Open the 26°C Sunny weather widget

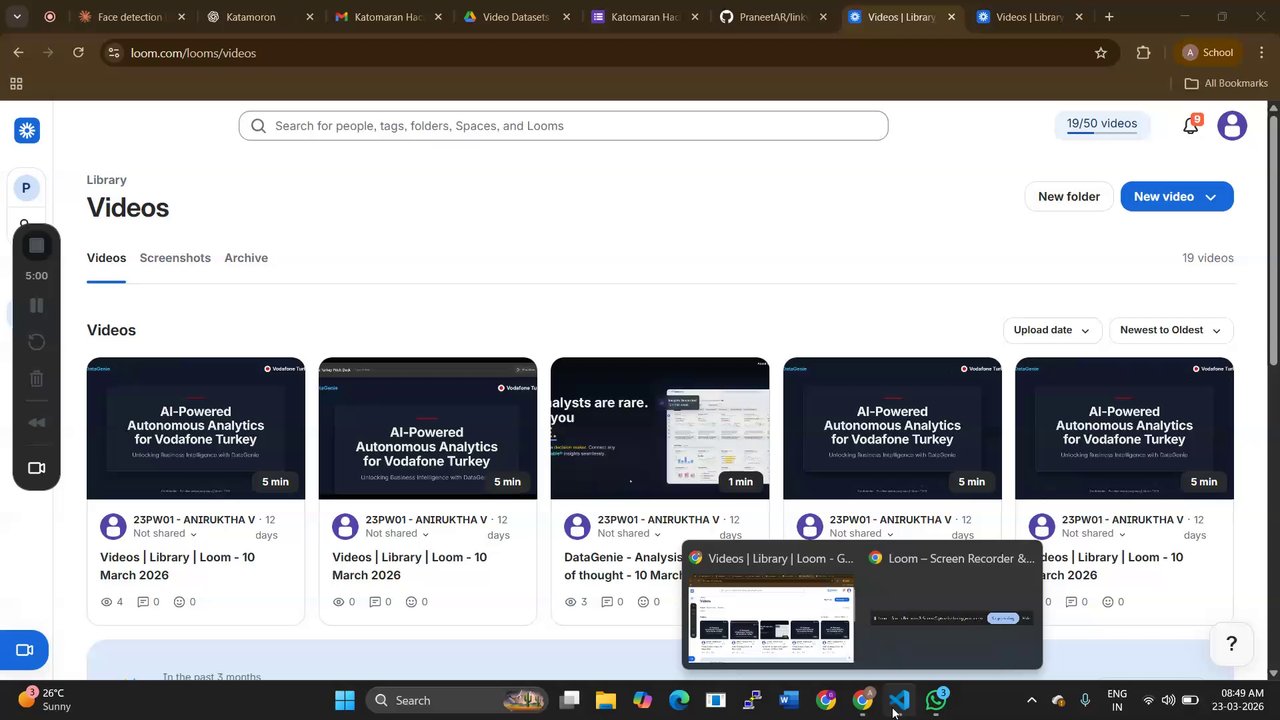(x=44, y=700)
